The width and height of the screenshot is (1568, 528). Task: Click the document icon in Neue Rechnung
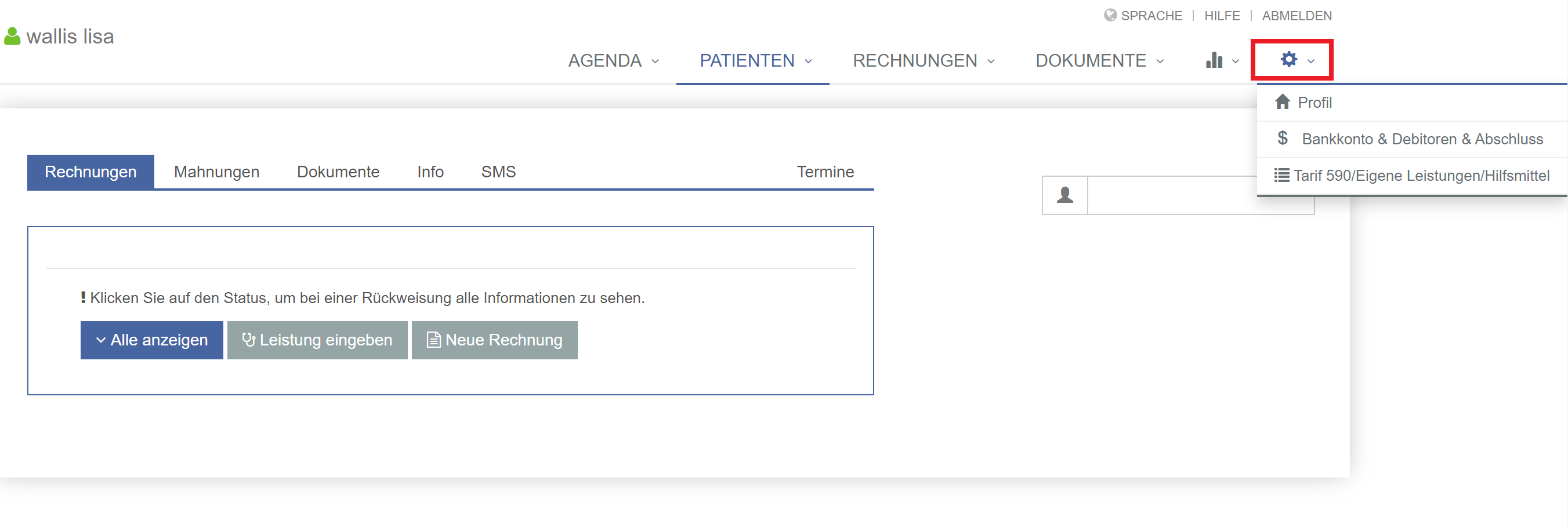433,340
